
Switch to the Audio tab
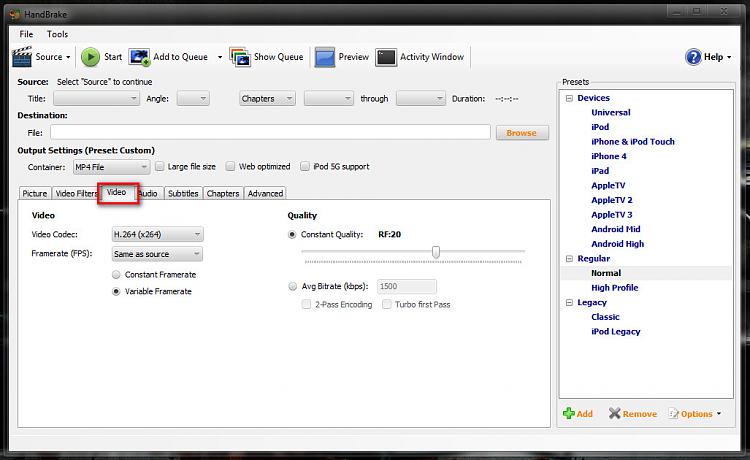point(149,193)
